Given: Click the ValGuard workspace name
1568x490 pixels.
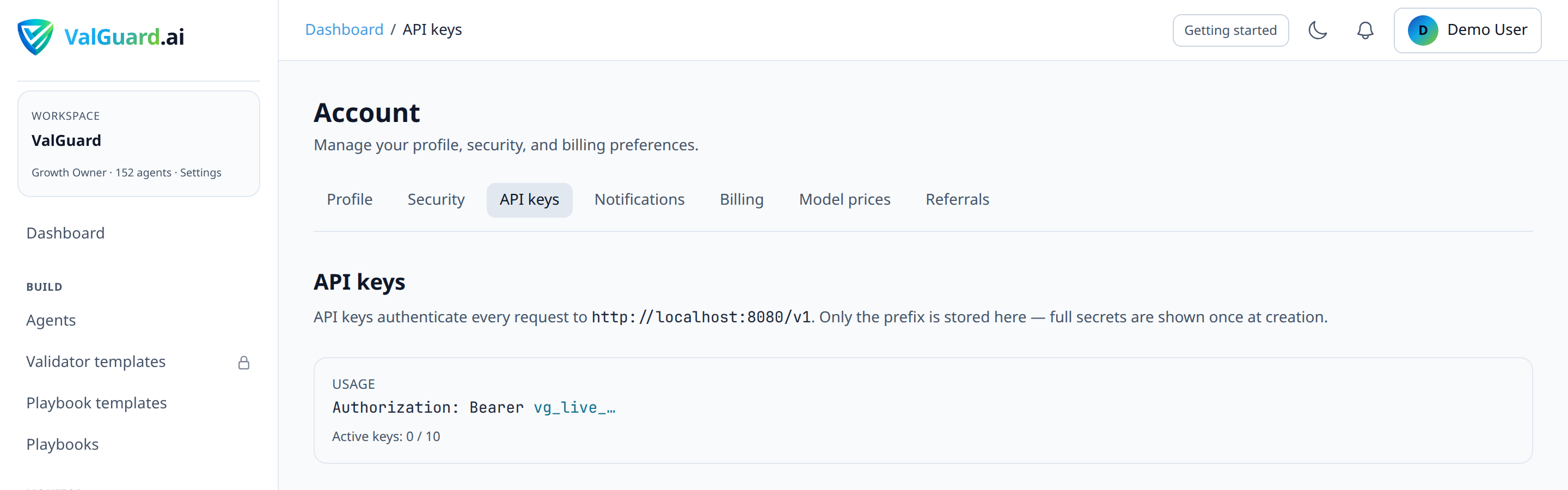Looking at the screenshot, I should [66, 140].
